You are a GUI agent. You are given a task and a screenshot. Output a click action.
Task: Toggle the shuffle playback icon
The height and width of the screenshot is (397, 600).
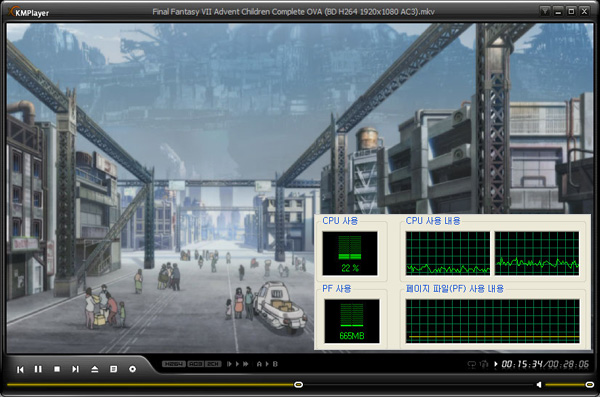(x=484, y=364)
